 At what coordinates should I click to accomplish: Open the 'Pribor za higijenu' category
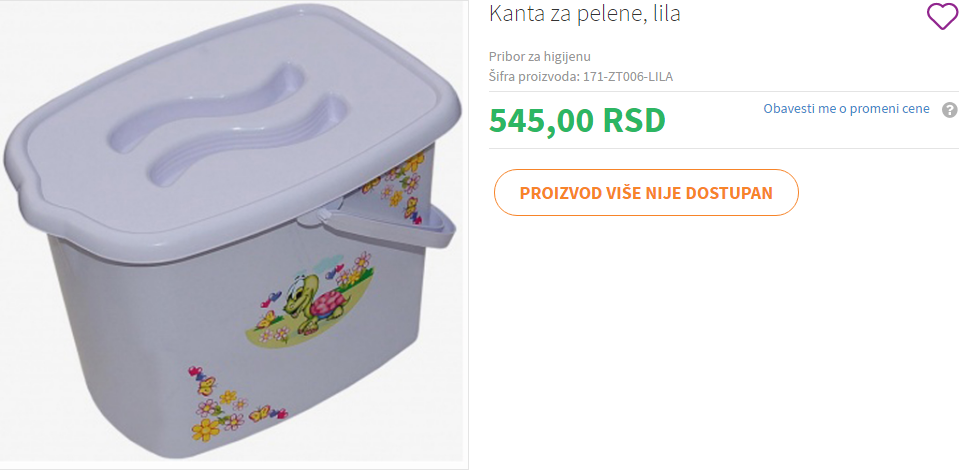click(540, 57)
